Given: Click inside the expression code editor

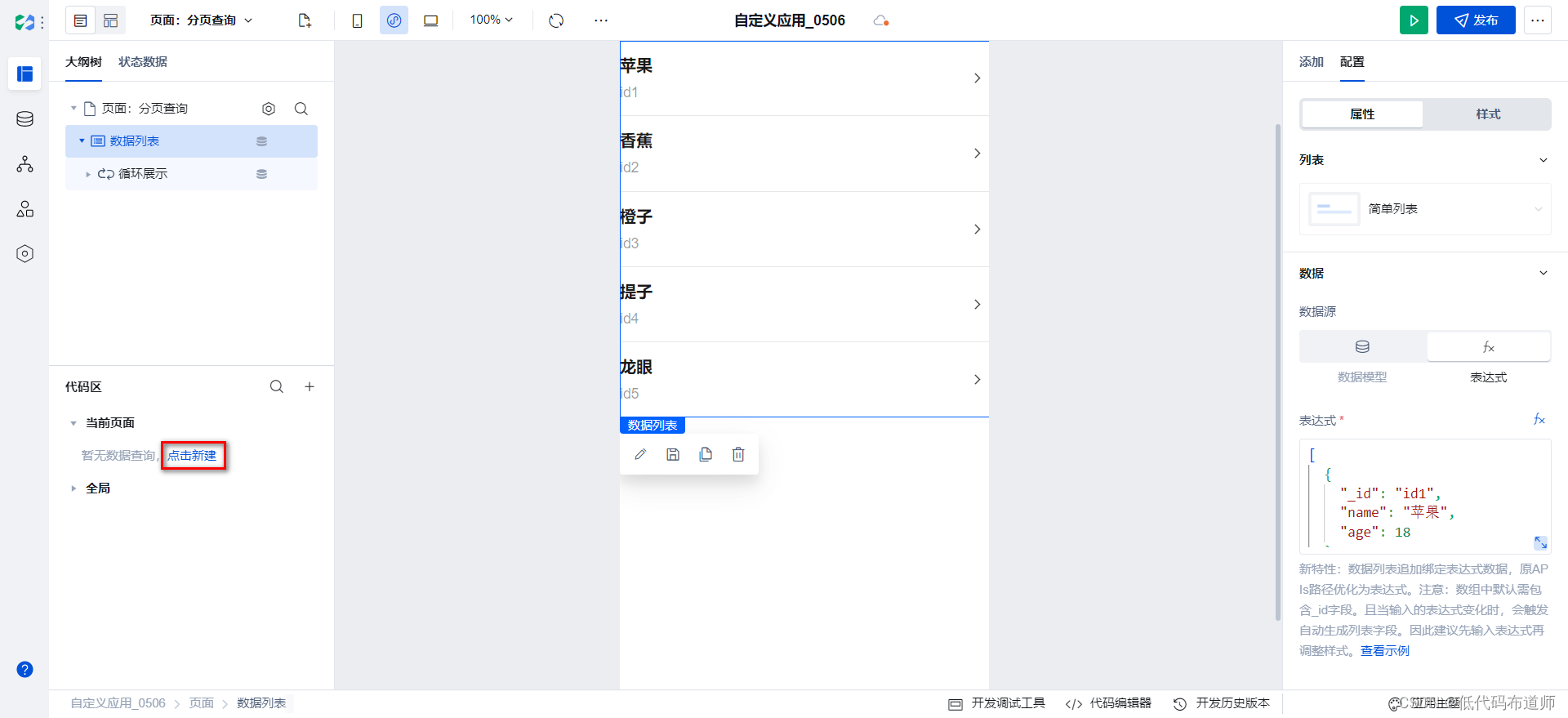Looking at the screenshot, I should [1425, 497].
